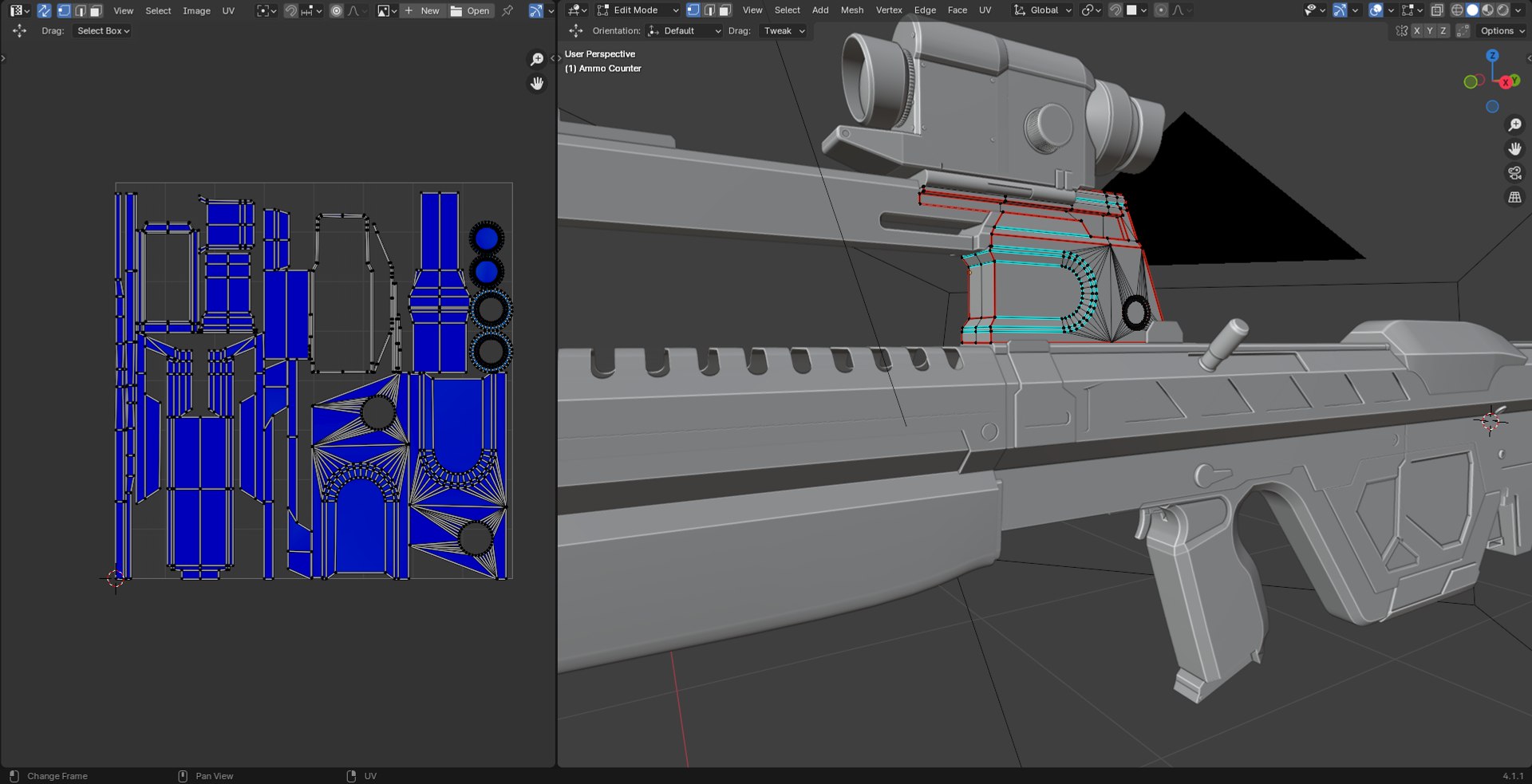Image resolution: width=1532 pixels, height=784 pixels.
Task: Toggle snapping magnet in 3D viewport header
Action: click(1115, 10)
